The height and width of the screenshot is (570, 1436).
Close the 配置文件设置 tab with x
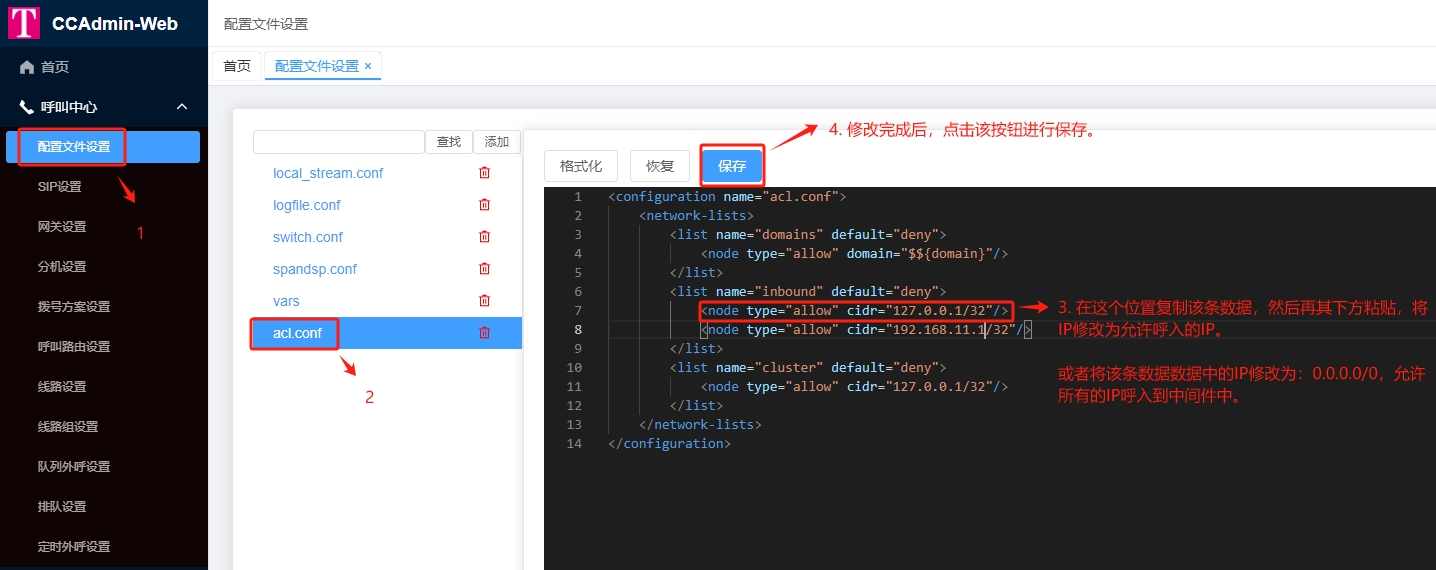368,66
